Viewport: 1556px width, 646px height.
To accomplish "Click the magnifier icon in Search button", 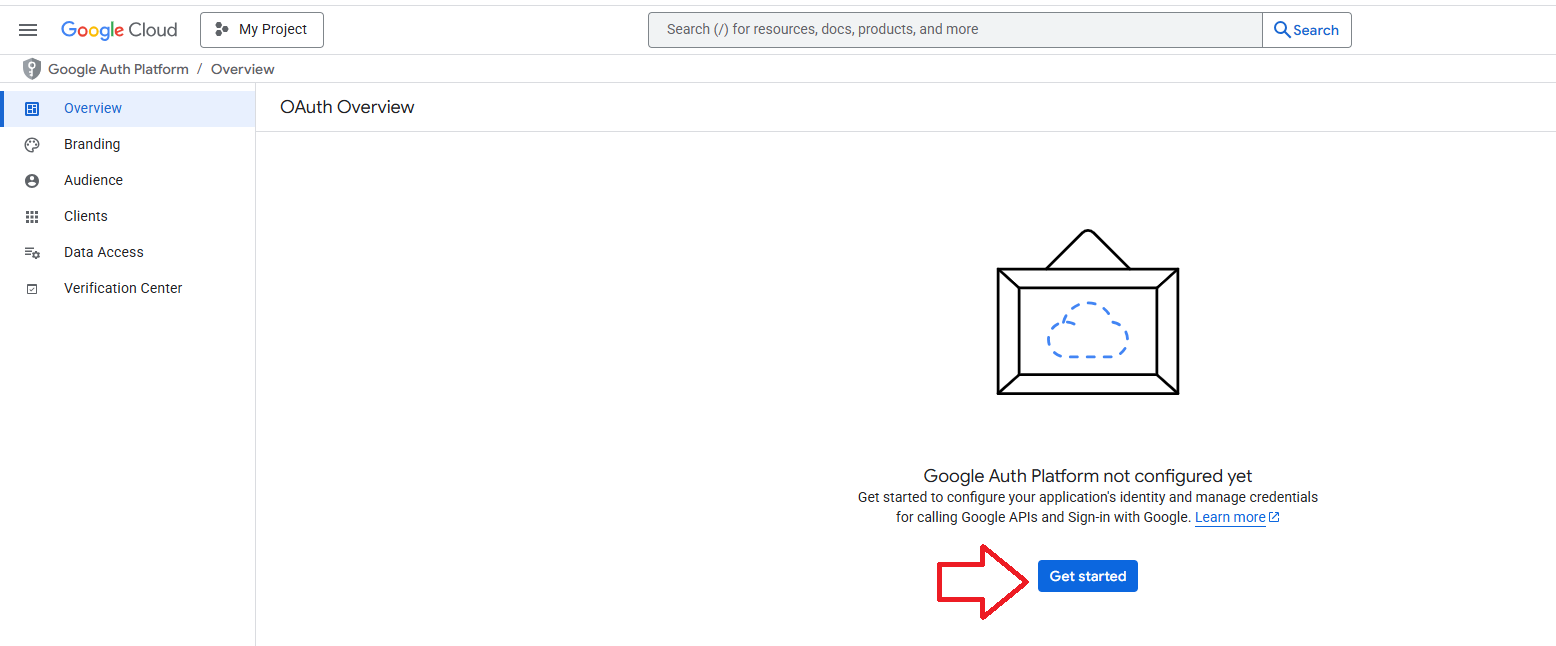I will tap(1281, 30).
